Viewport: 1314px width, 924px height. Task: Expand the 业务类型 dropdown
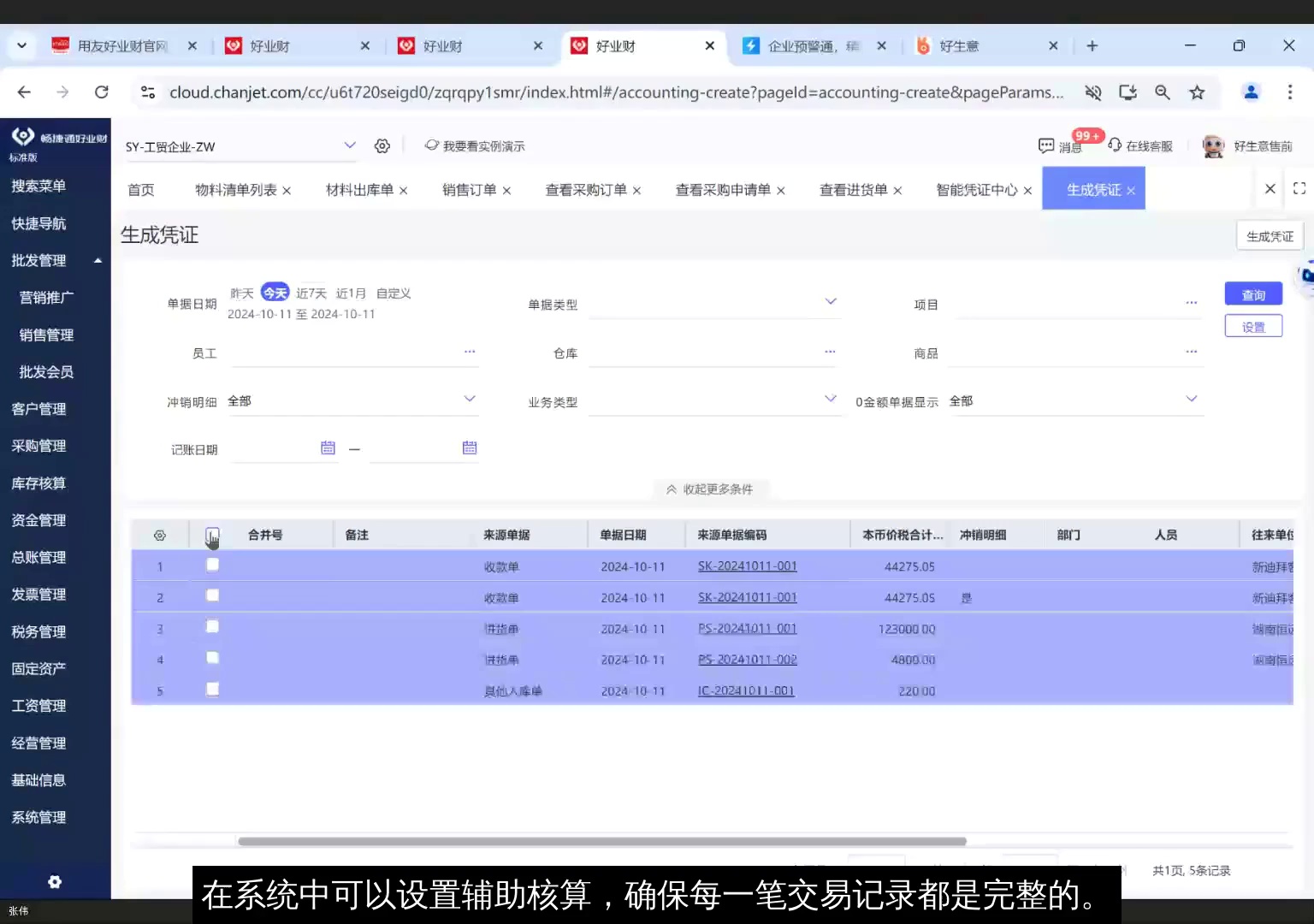[830, 399]
